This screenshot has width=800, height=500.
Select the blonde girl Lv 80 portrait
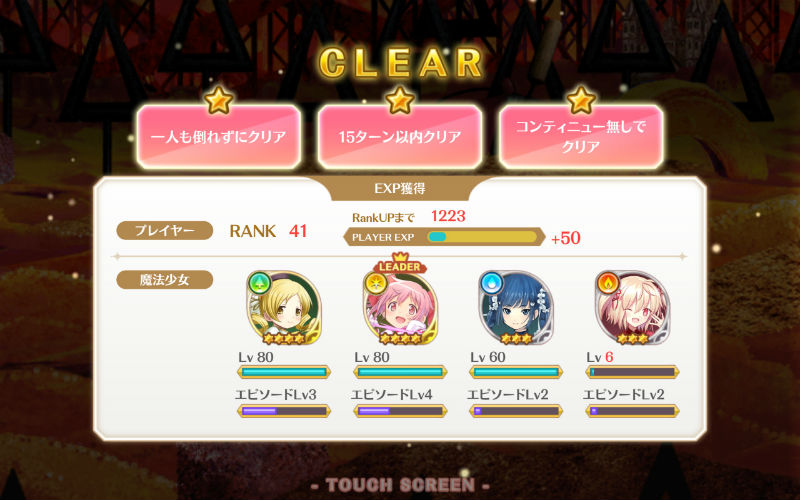(x=284, y=308)
